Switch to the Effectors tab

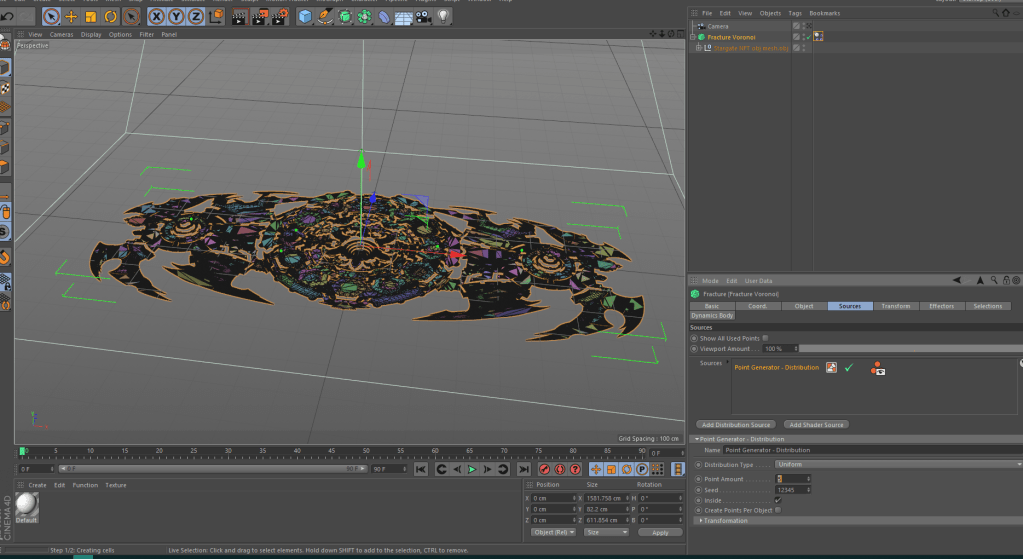tap(941, 306)
